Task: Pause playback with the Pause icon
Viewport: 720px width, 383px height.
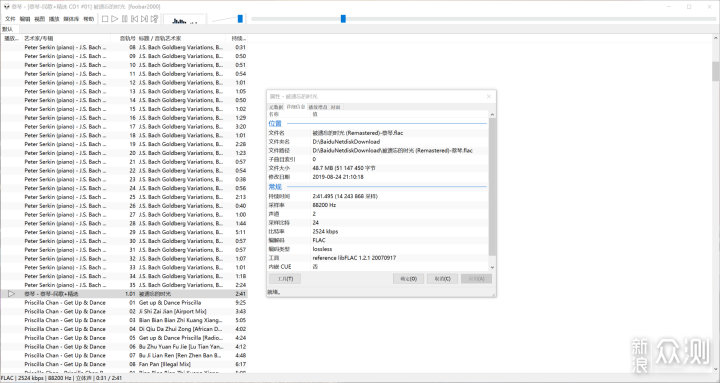Action: [124, 19]
